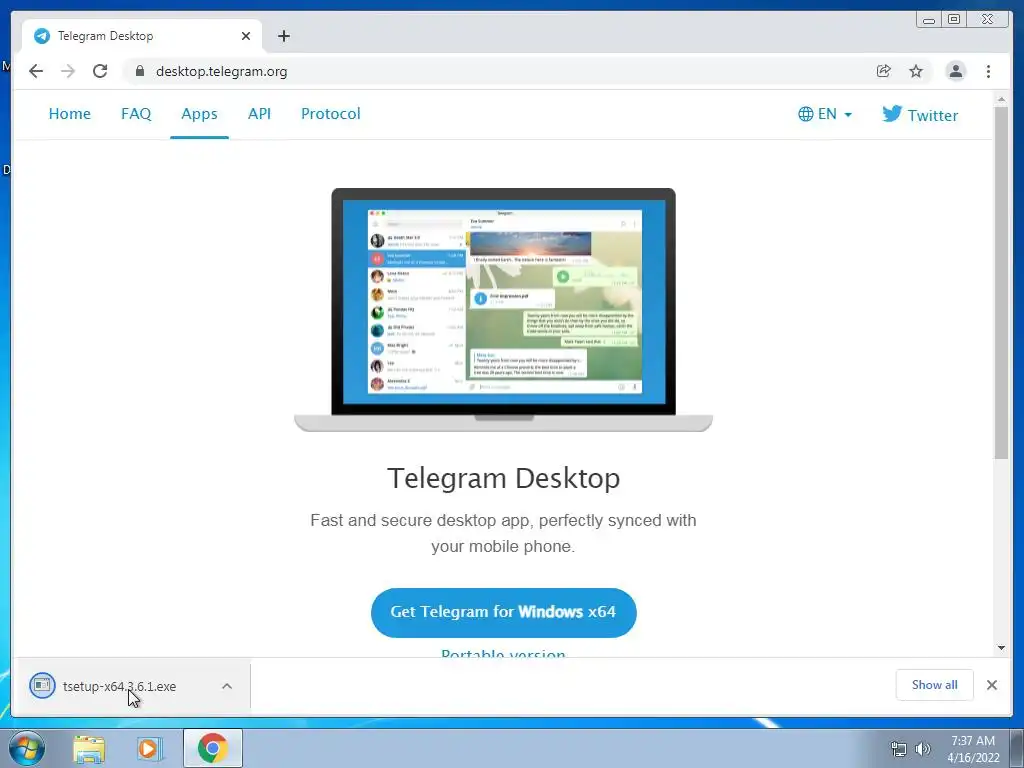Select the Telegram Desktop browser tab
Image resolution: width=1024 pixels, height=768 pixels.
[142, 36]
